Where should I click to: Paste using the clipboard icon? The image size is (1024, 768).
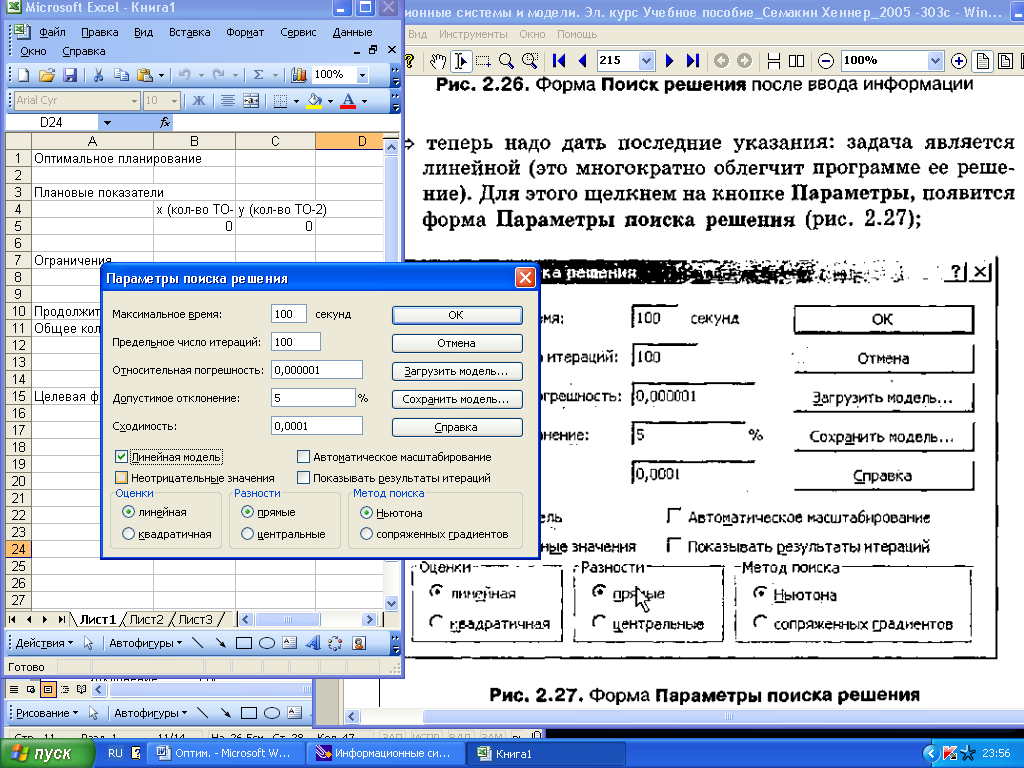coord(144,75)
